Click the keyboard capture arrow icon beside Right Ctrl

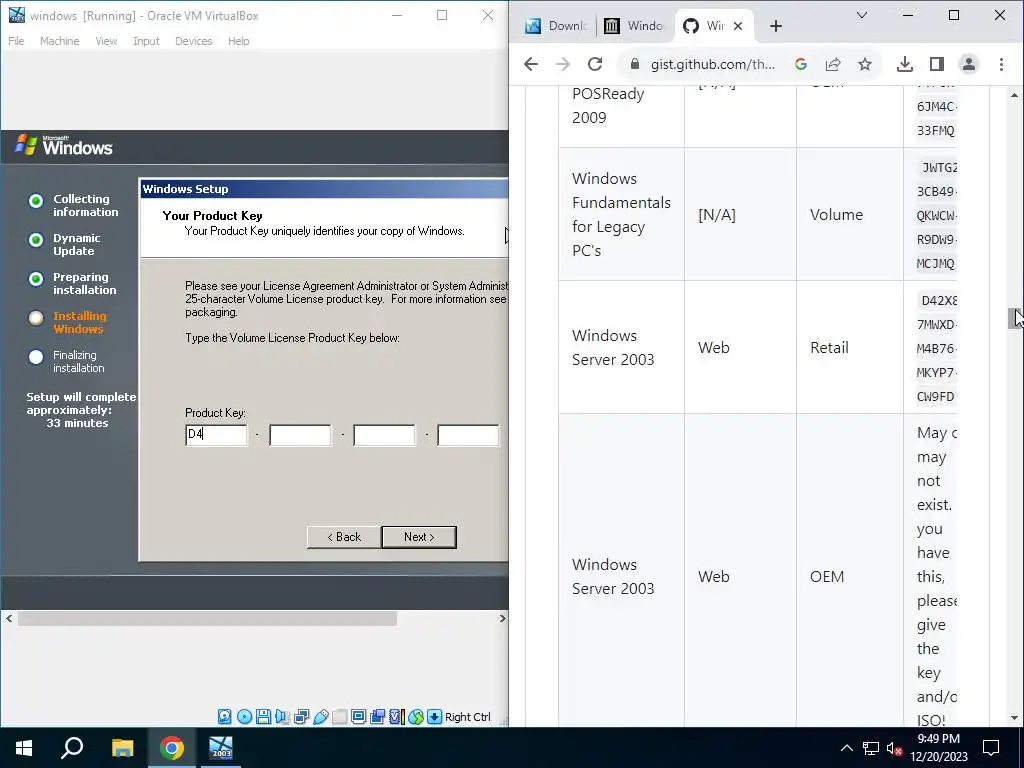(435, 716)
